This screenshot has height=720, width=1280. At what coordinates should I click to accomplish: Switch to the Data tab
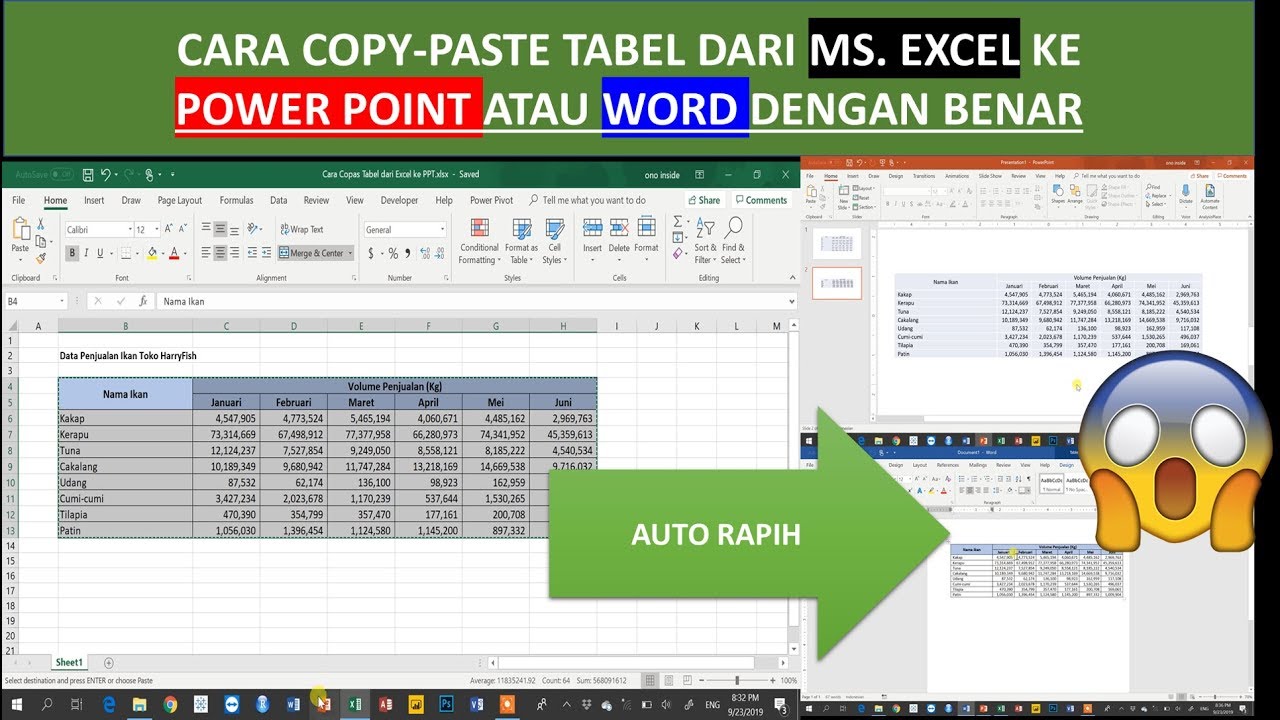coord(278,200)
